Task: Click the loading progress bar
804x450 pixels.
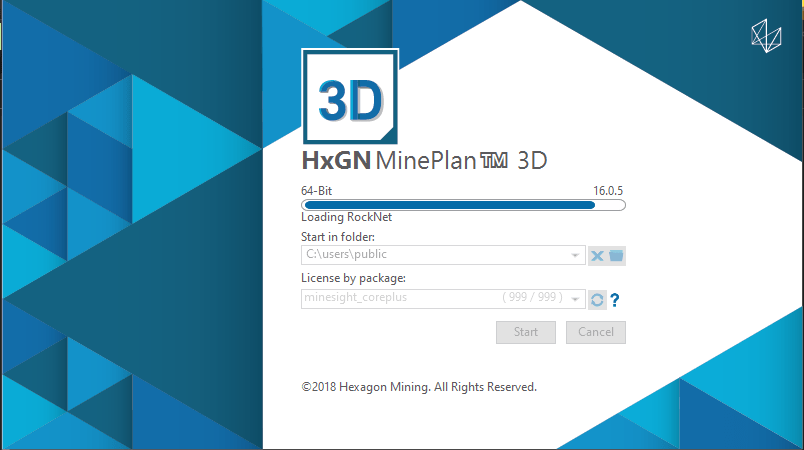Action: pos(463,205)
